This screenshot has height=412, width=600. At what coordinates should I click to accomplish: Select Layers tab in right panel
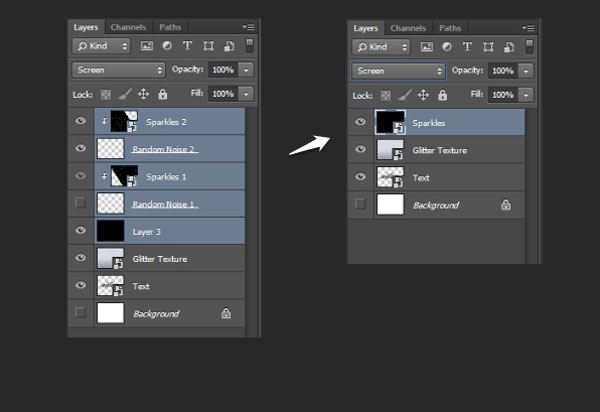point(365,28)
